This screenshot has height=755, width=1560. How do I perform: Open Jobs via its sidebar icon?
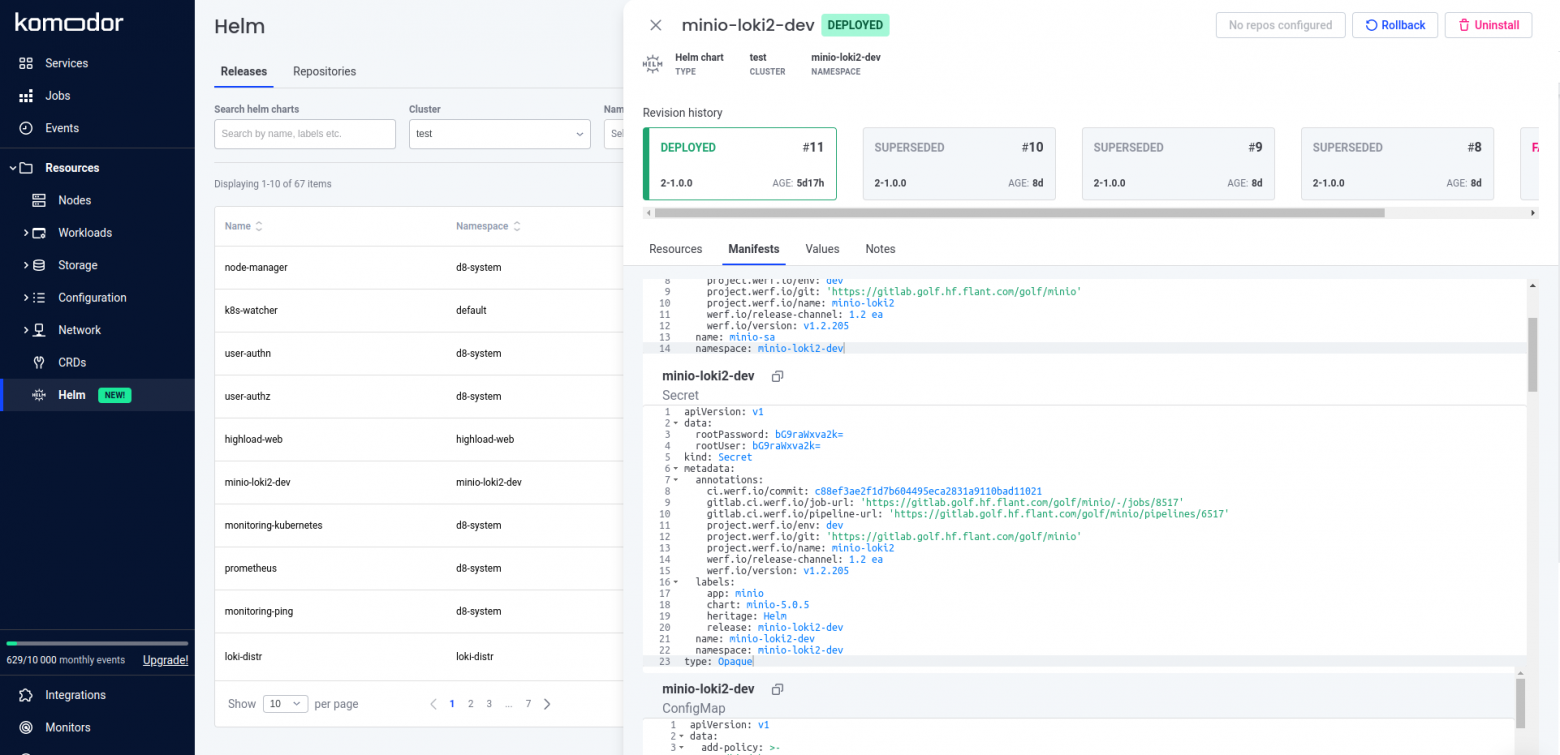(26, 96)
